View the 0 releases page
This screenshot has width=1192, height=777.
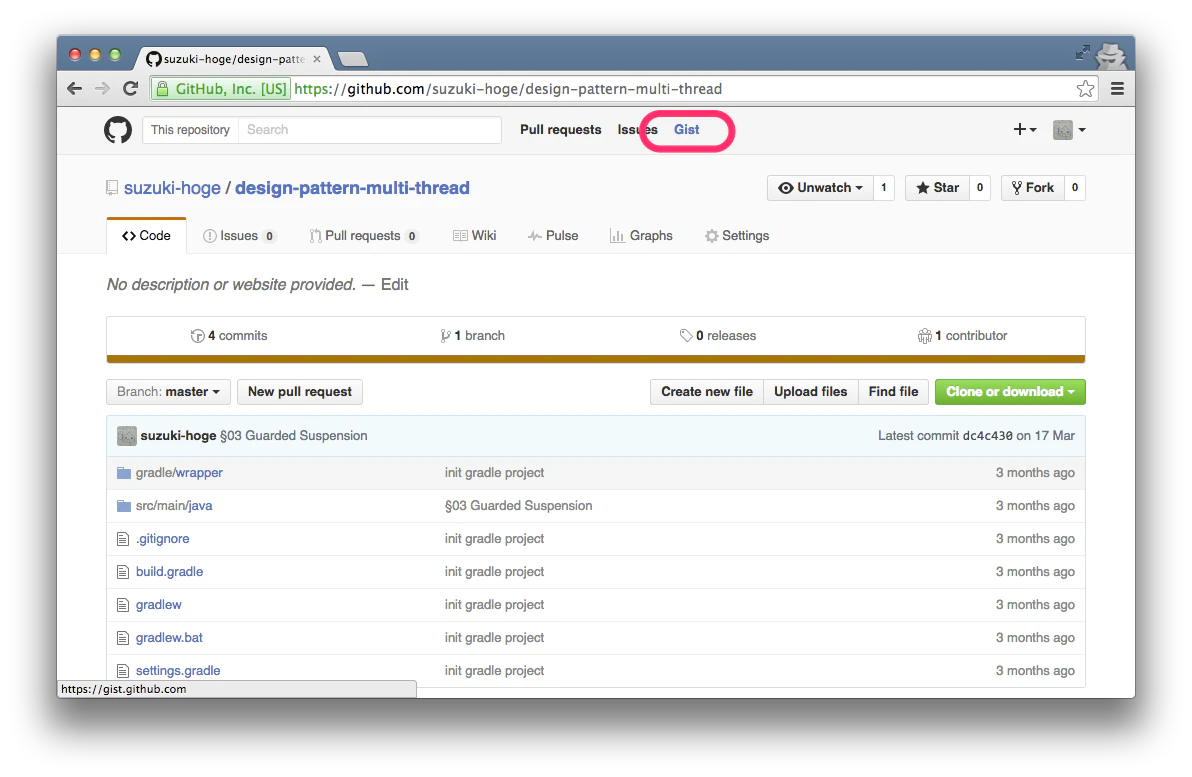coord(718,335)
